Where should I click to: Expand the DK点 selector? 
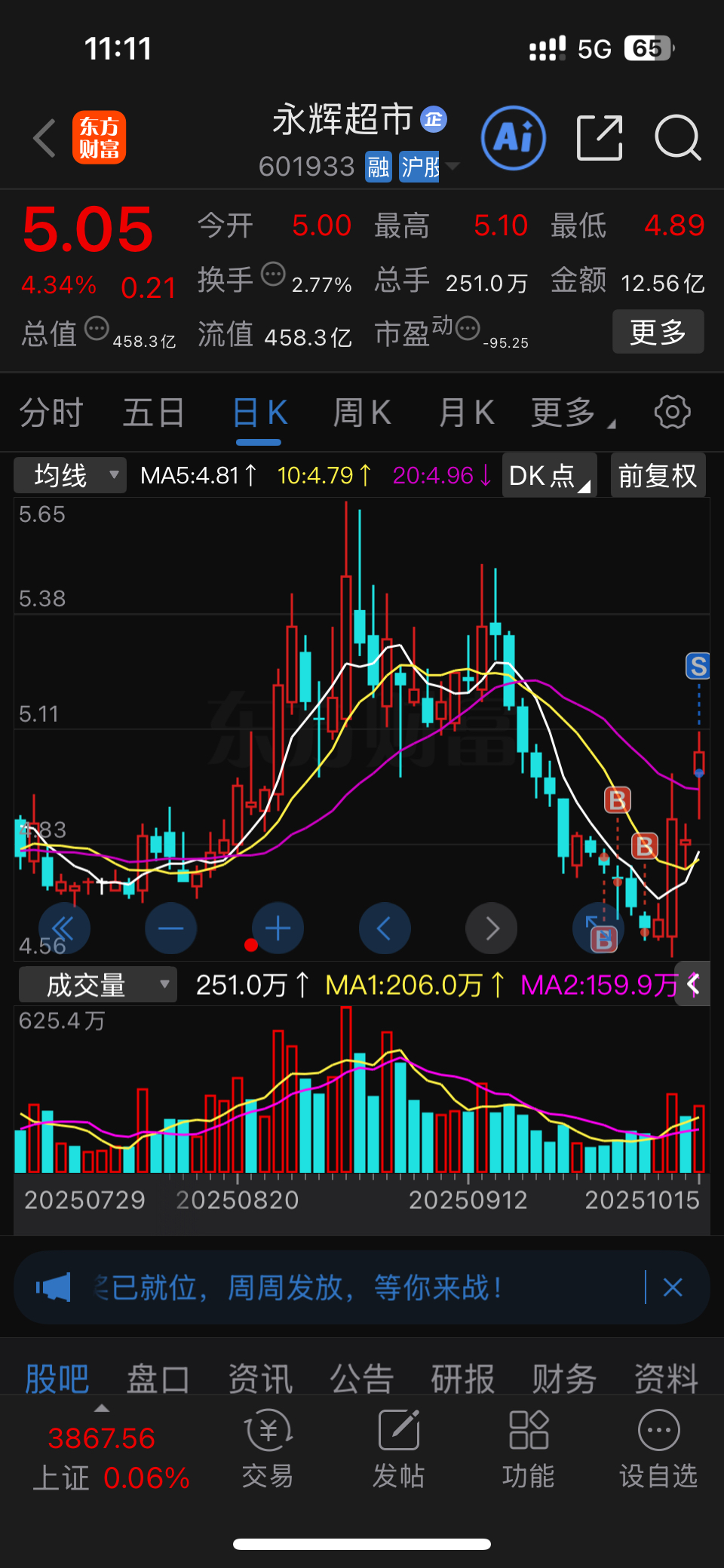coord(550,476)
